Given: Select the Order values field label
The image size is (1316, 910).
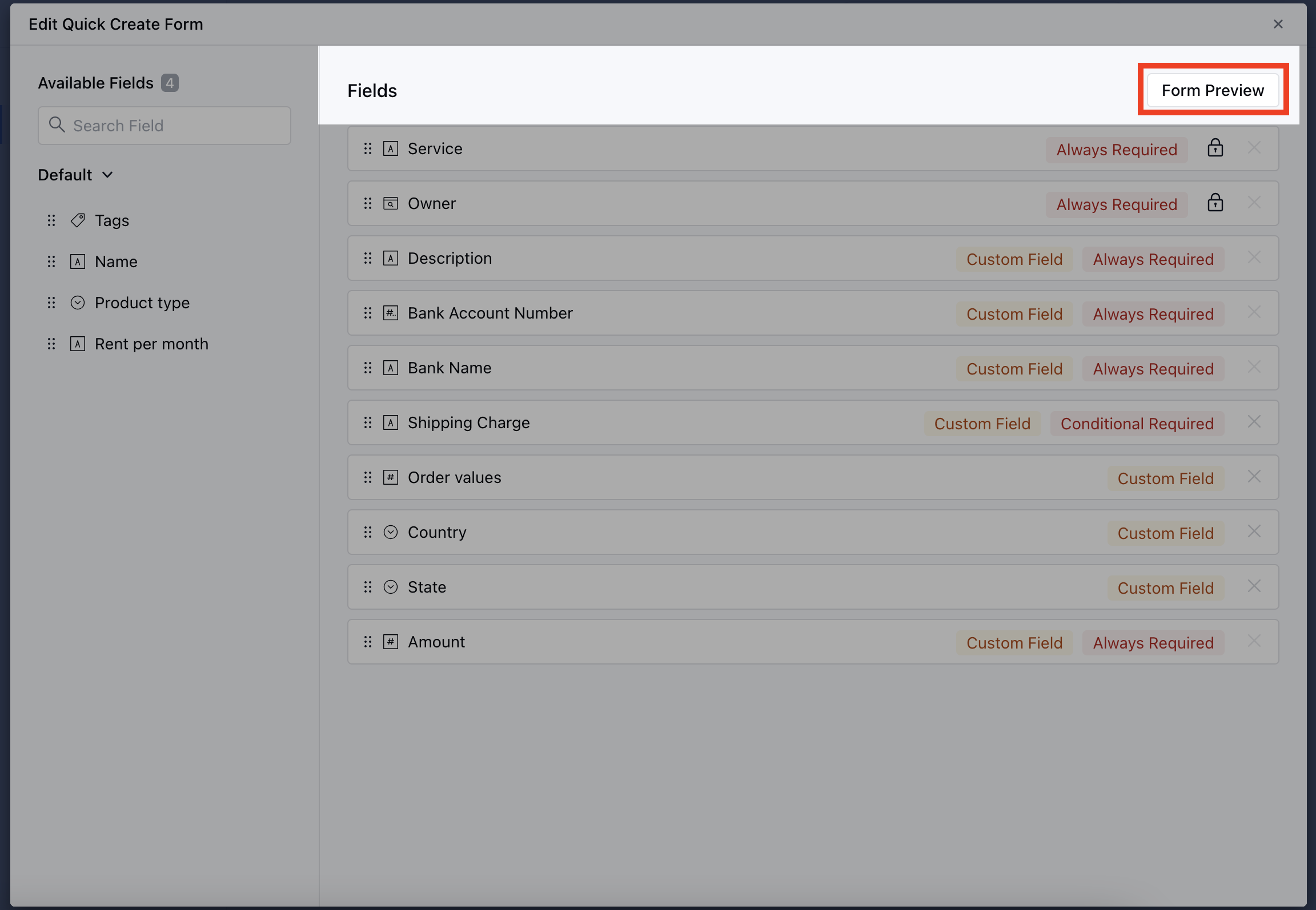Looking at the screenshot, I should point(455,477).
